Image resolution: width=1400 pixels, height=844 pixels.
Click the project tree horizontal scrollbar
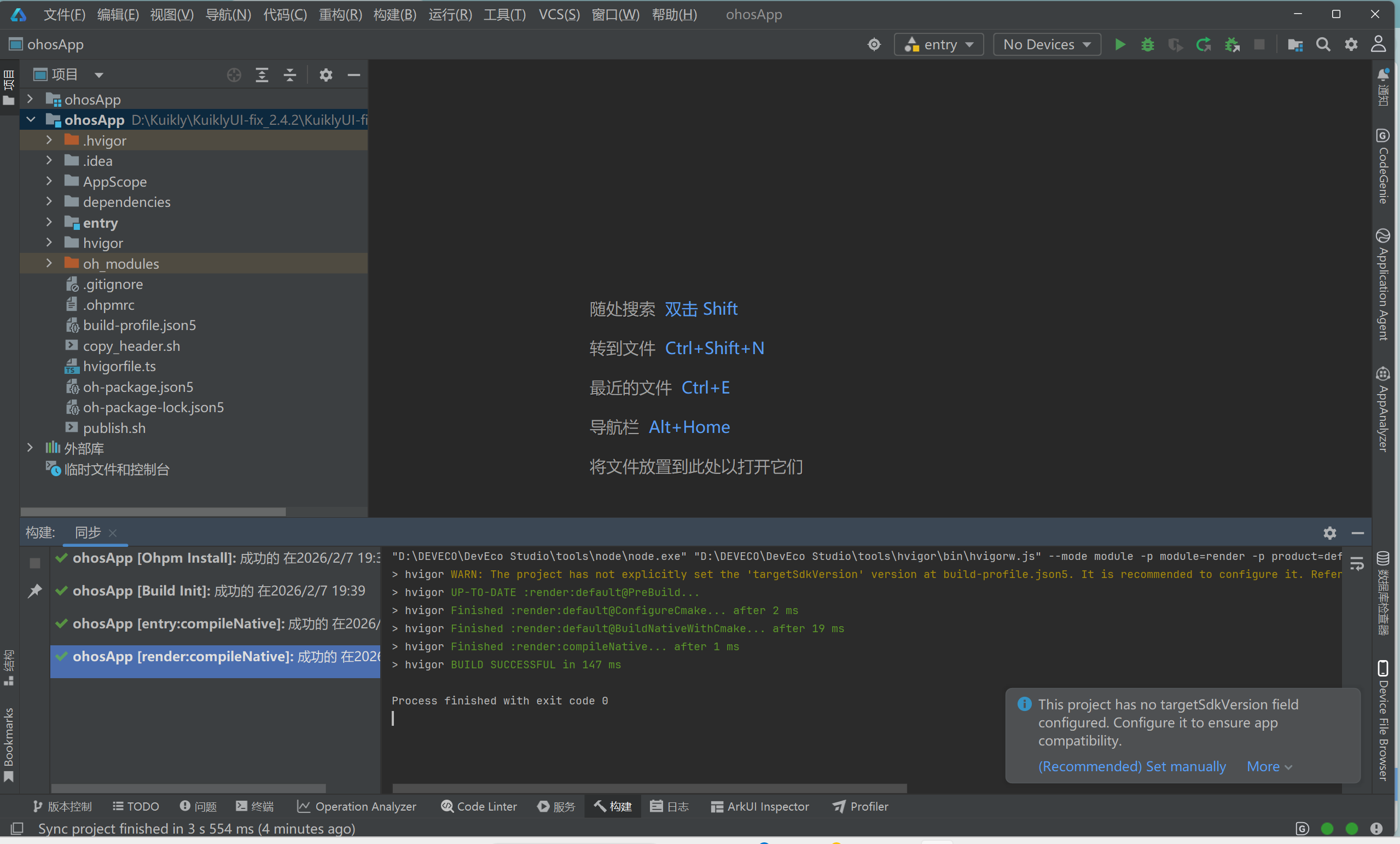coord(153,512)
